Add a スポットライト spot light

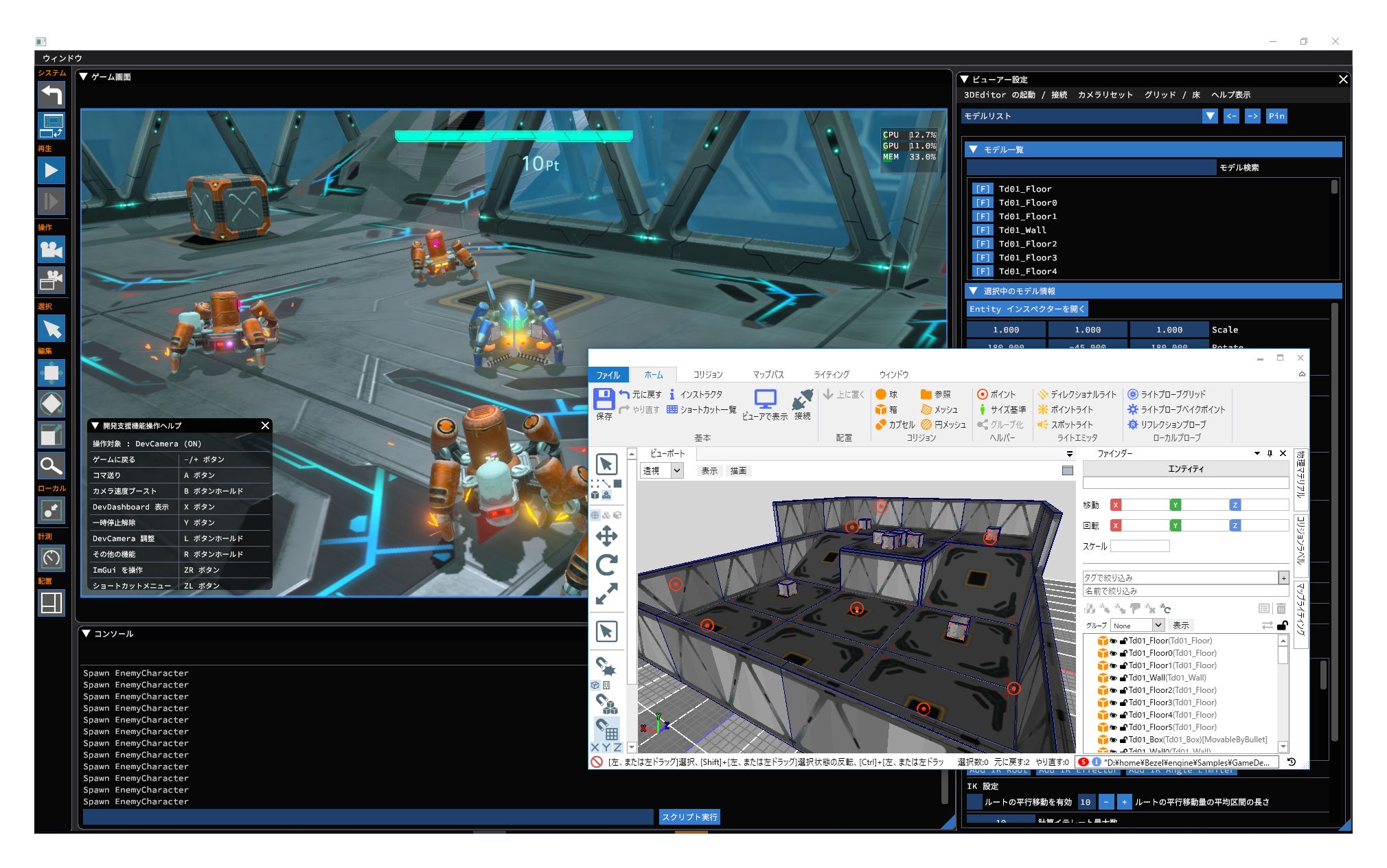(1066, 424)
